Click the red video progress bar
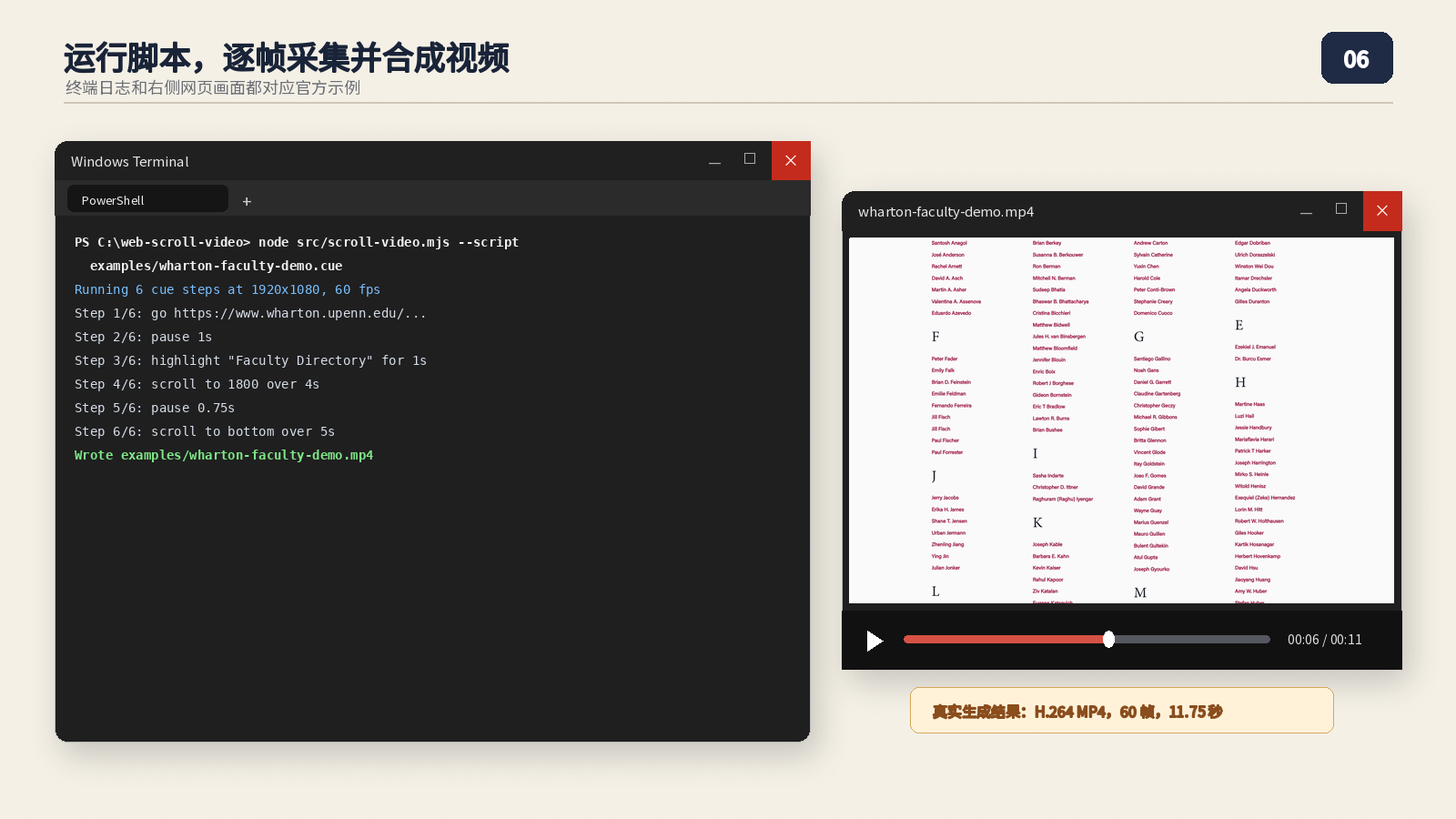Image resolution: width=1456 pixels, height=819 pixels. 1006,640
